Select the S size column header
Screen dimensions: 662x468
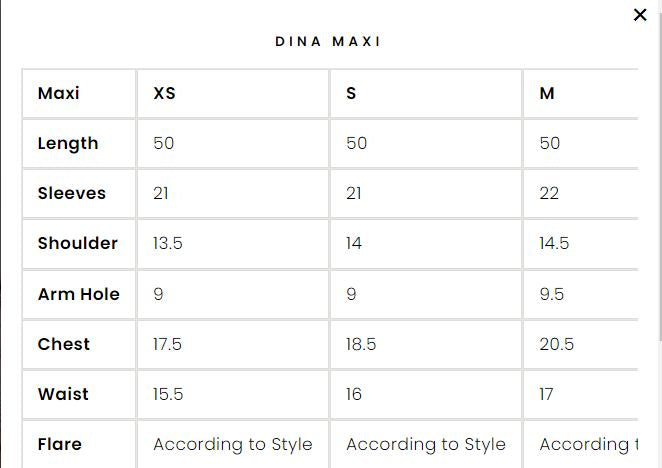351,93
